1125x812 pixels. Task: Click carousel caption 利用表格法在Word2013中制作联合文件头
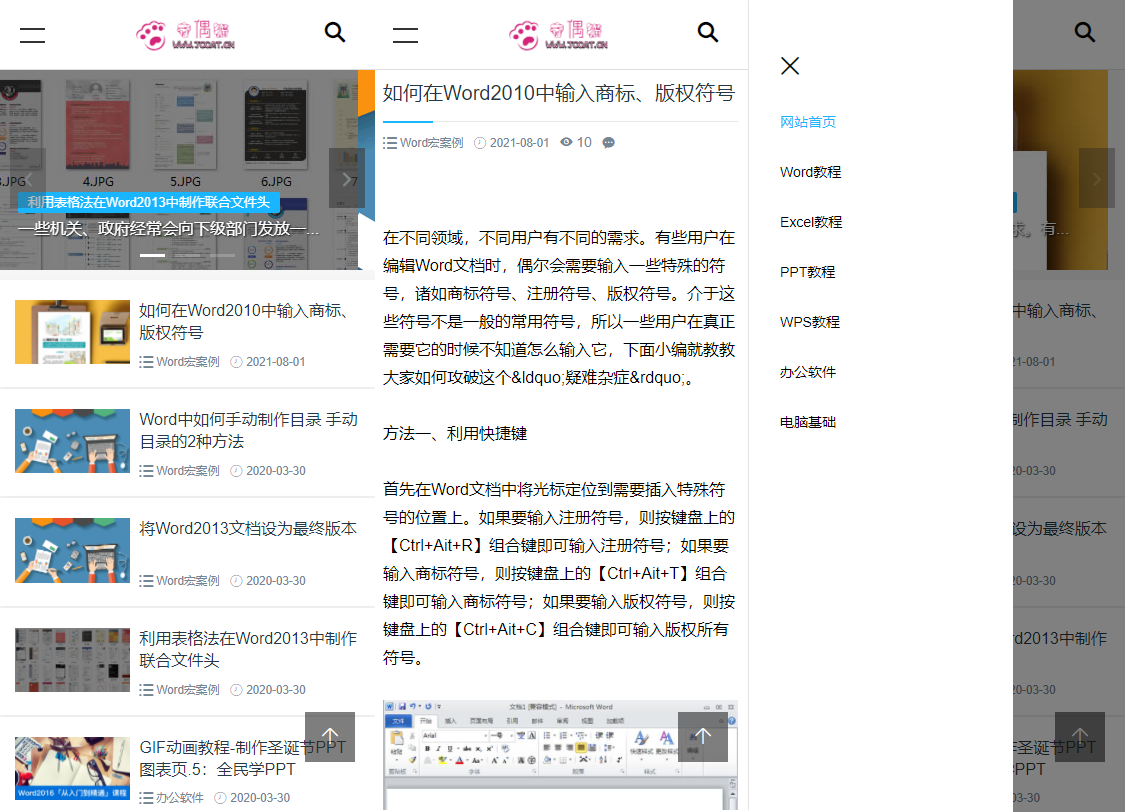pyautogui.click(x=149, y=202)
